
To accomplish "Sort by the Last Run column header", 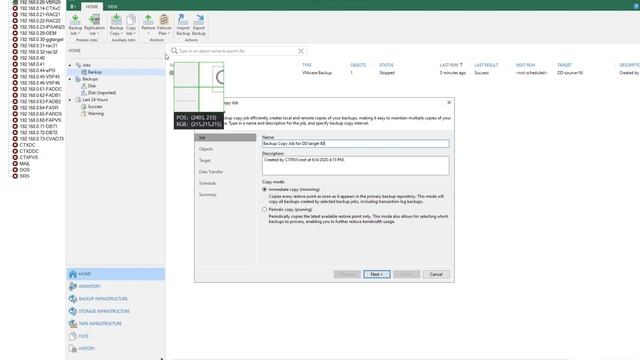I will pos(451,65).
